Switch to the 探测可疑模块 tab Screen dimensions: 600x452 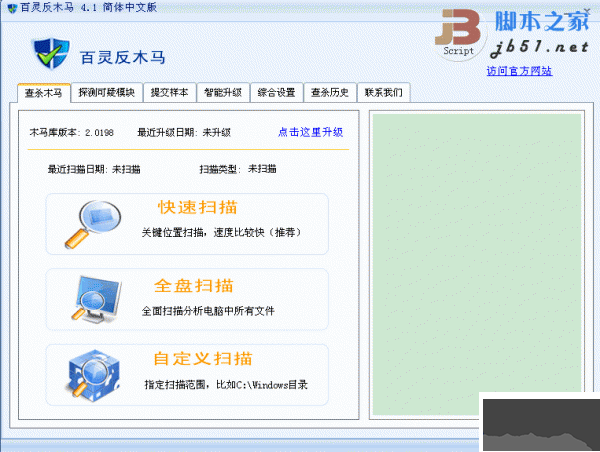[x=106, y=93]
